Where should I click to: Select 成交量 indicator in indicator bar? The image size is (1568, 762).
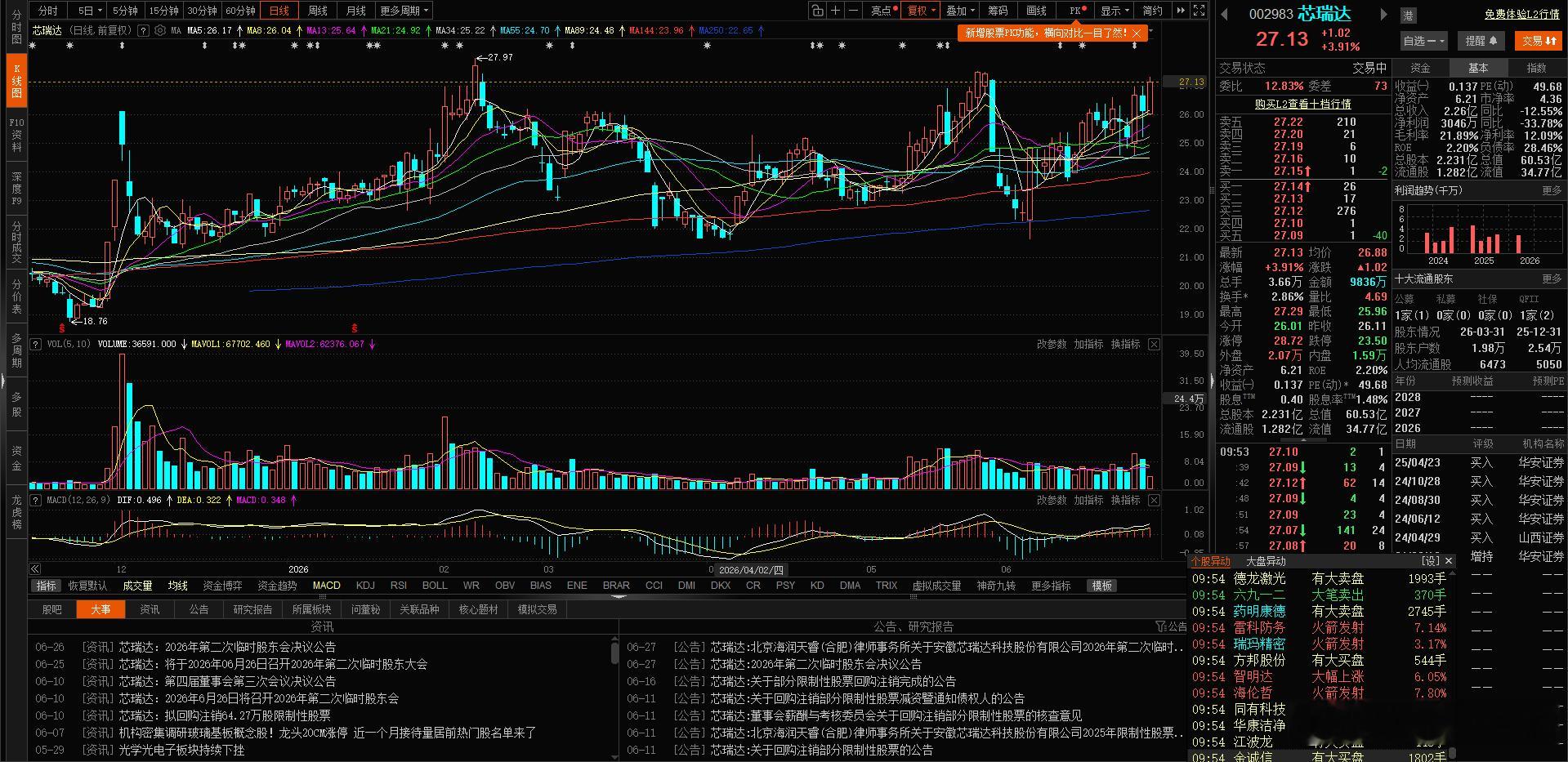click(137, 586)
